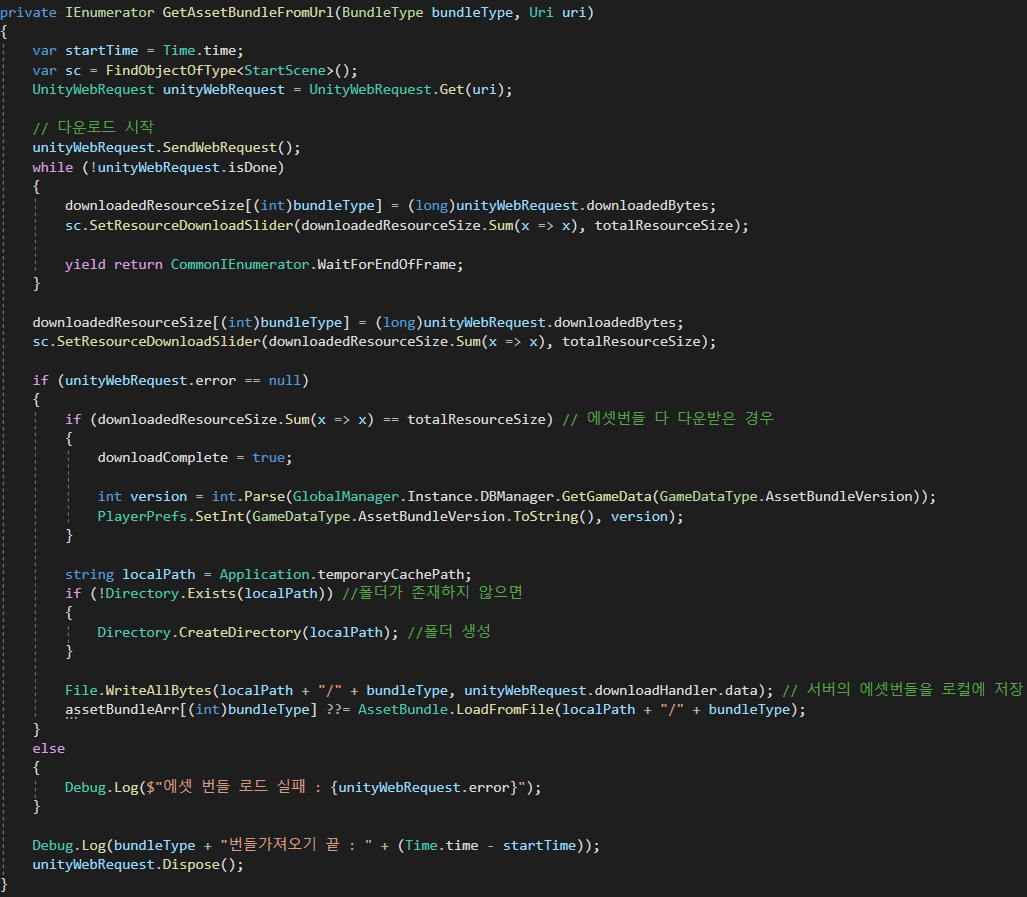Click the PlayerPrefs.SetInt call
Viewport: 1027px width, 897px height.
tap(170, 517)
